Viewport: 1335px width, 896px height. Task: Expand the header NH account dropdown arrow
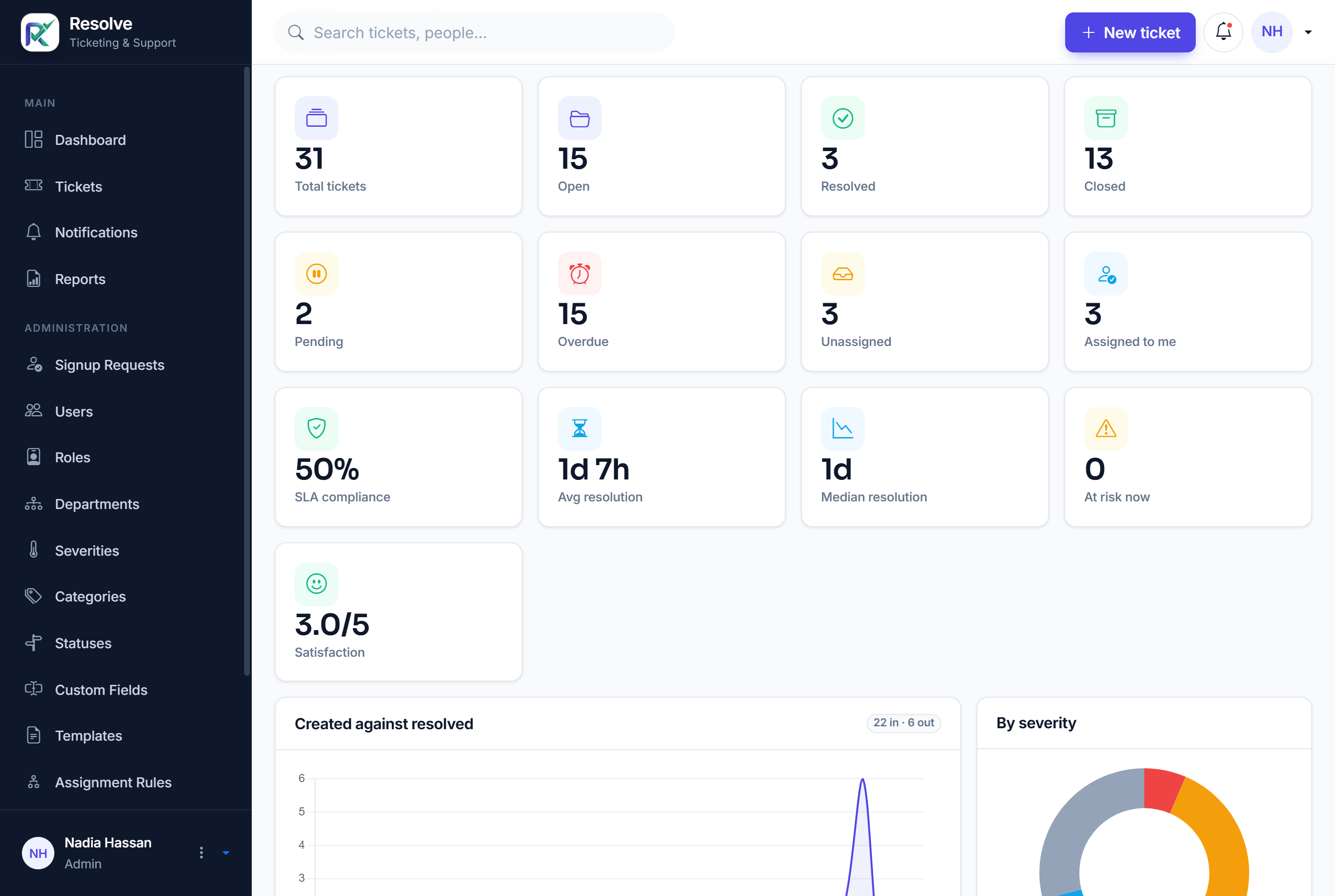click(x=1307, y=32)
